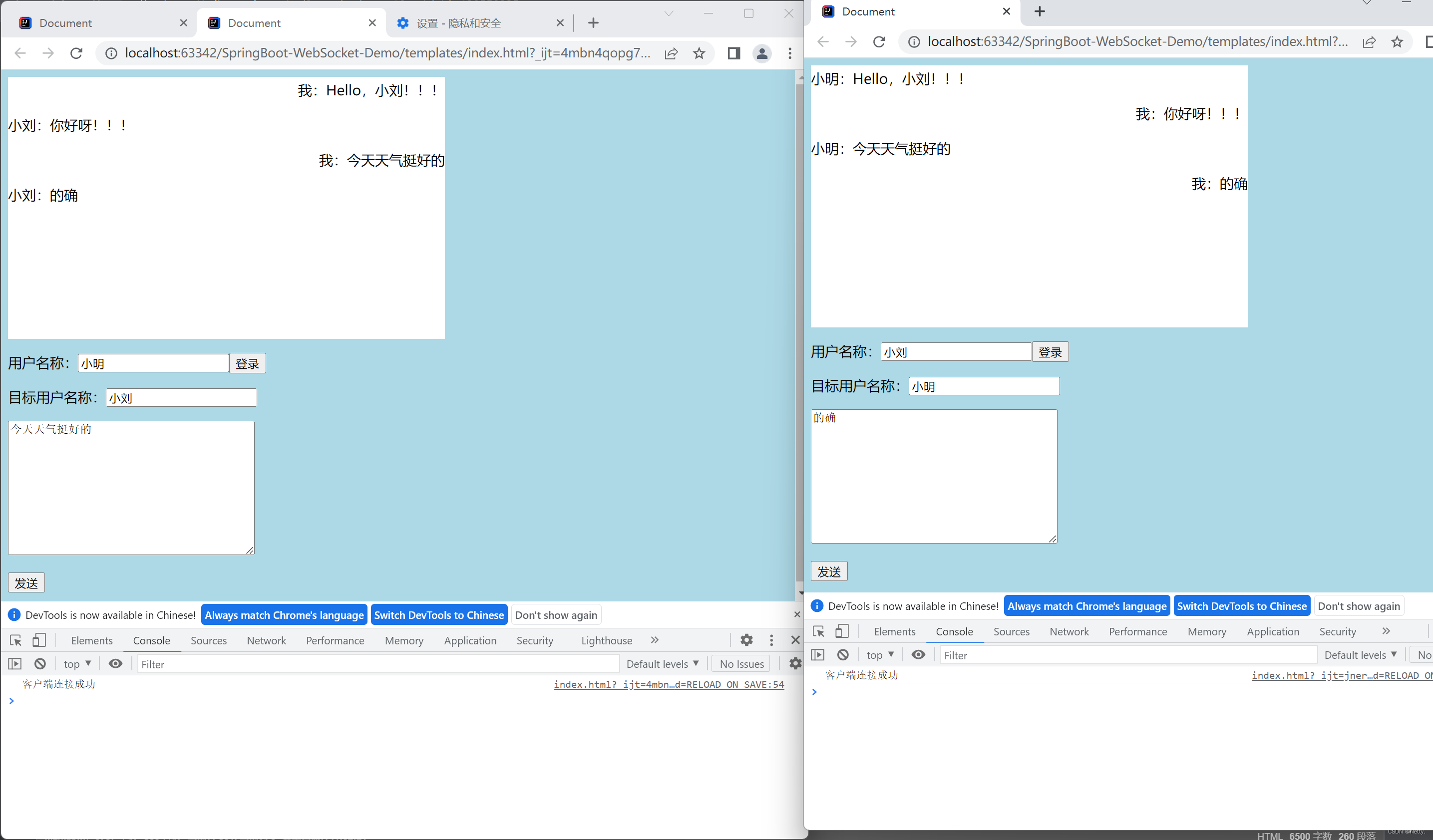
Task: Open the Lighthouse tab in left DevTools
Action: point(606,640)
